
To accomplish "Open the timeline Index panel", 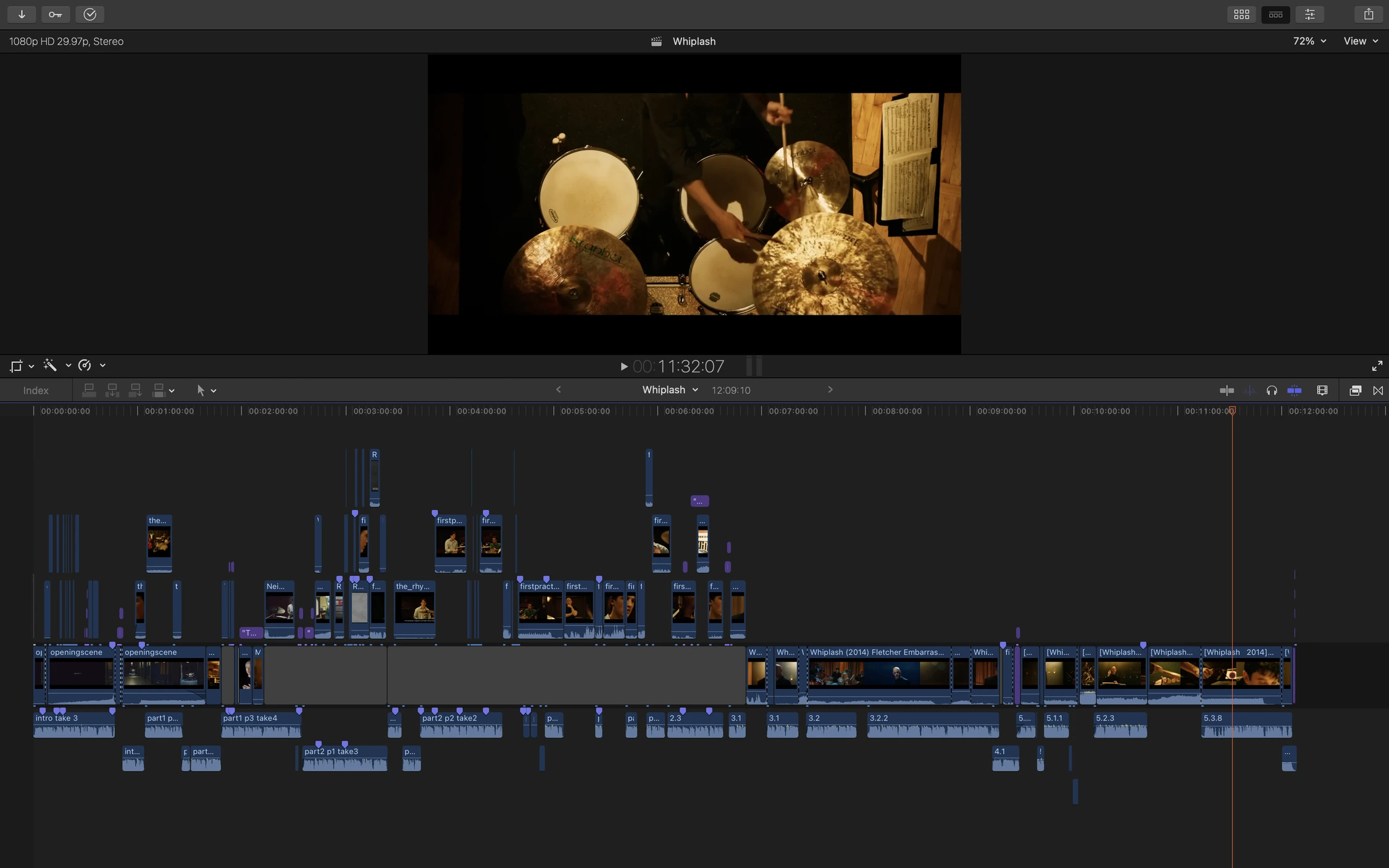I will point(36,390).
